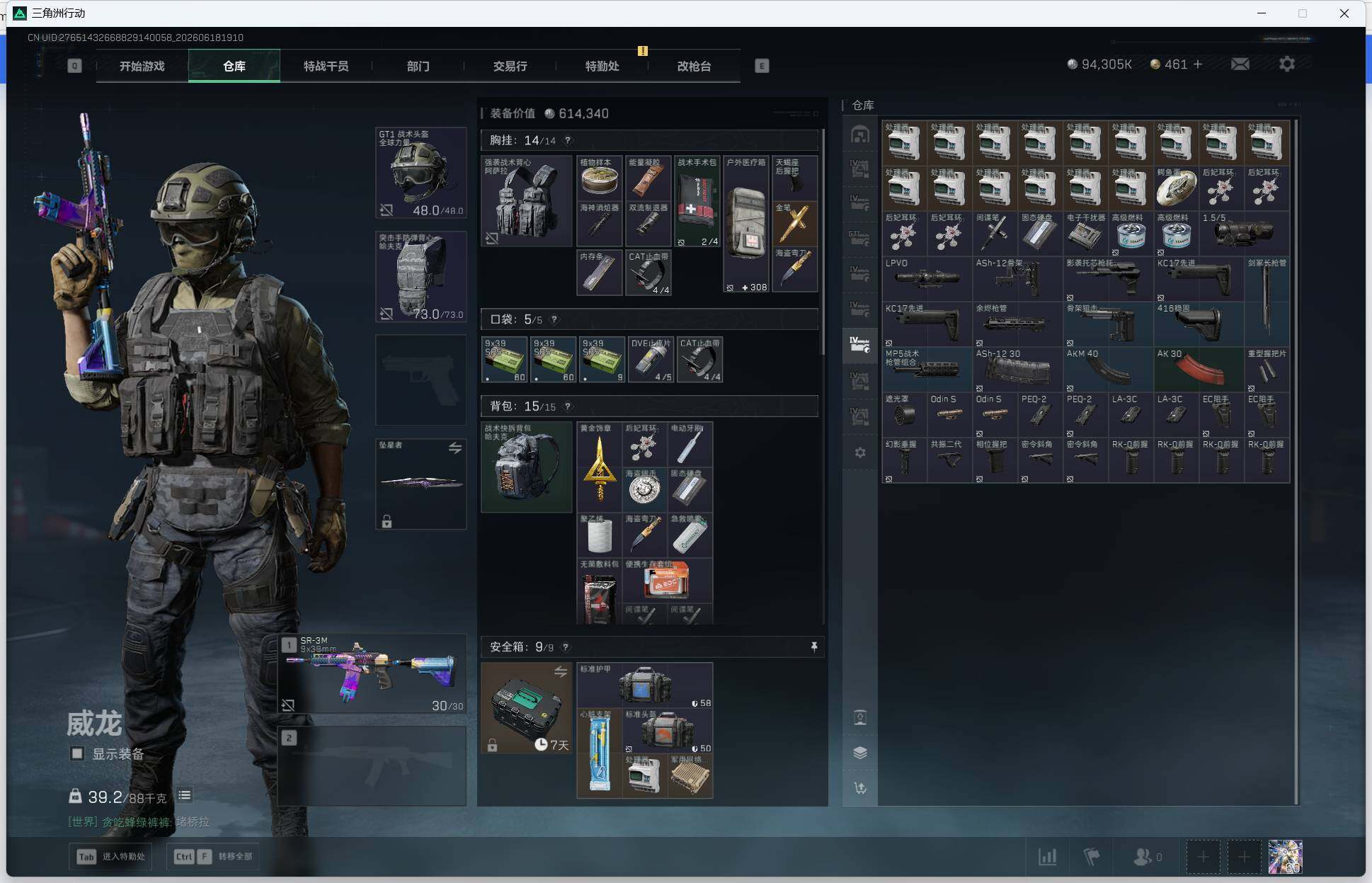This screenshot has width=1372, height=883.
Task: Click the lock icon on the 坠星者 slot
Action: 387,522
